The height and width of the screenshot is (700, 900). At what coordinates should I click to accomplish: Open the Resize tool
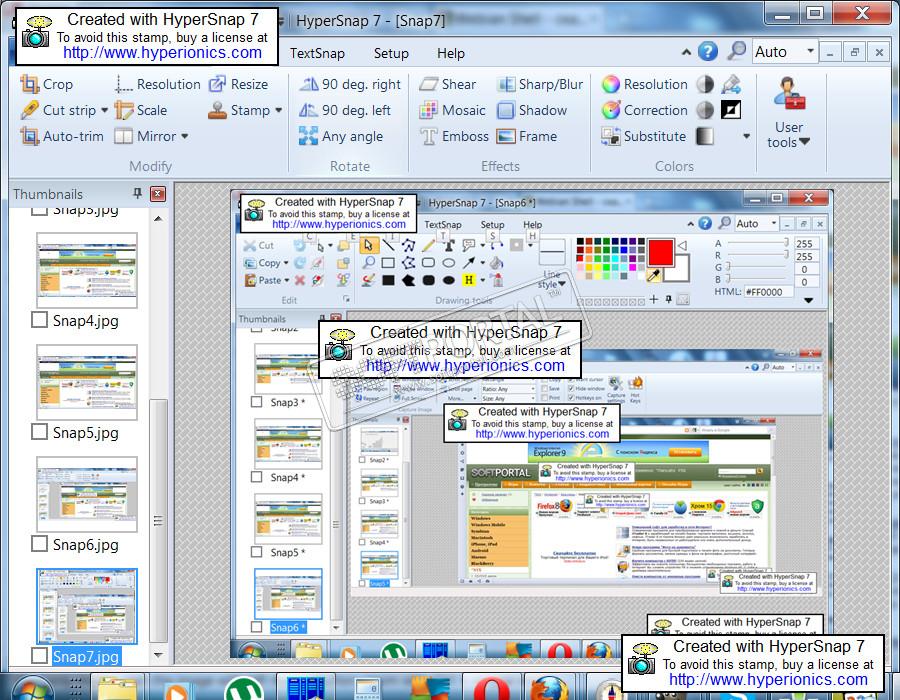click(238, 84)
